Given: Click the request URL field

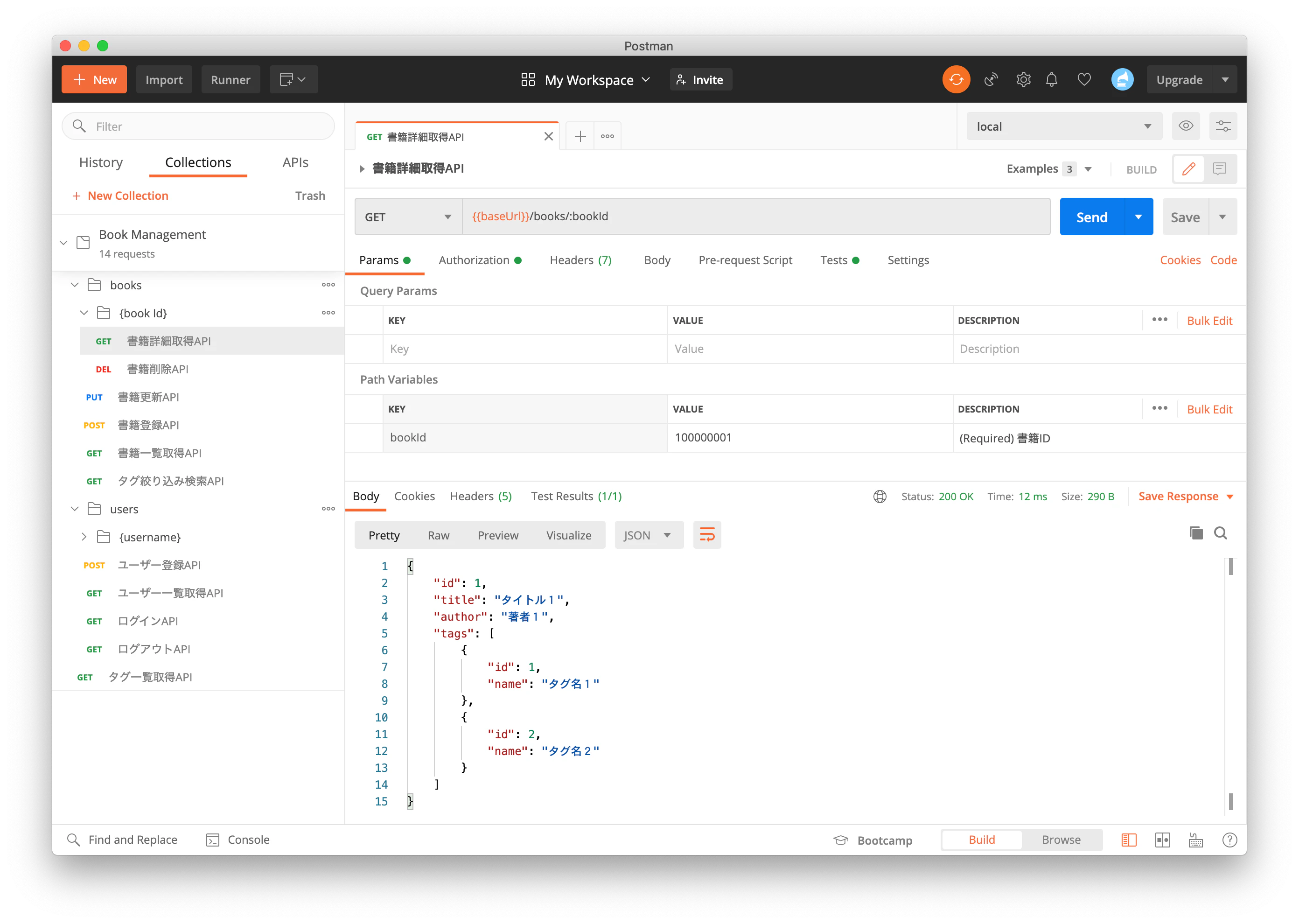Looking at the screenshot, I should (x=756, y=217).
